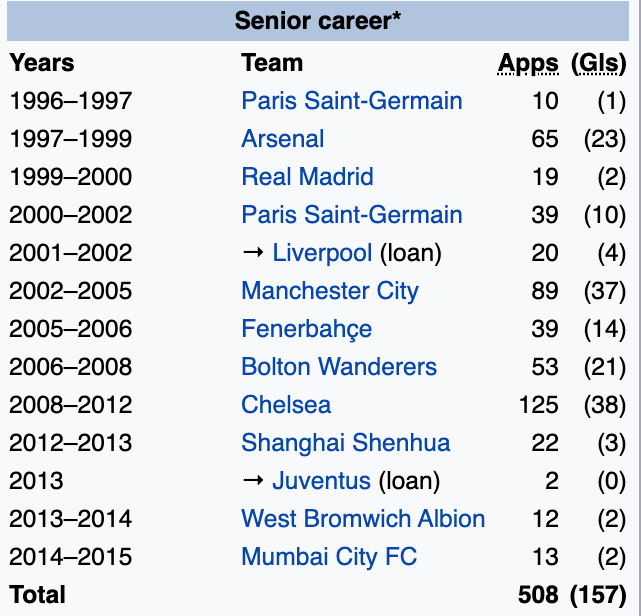This screenshot has height=616, width=641.
Task: Click the Total row label
Action: [x=37, y=594]
